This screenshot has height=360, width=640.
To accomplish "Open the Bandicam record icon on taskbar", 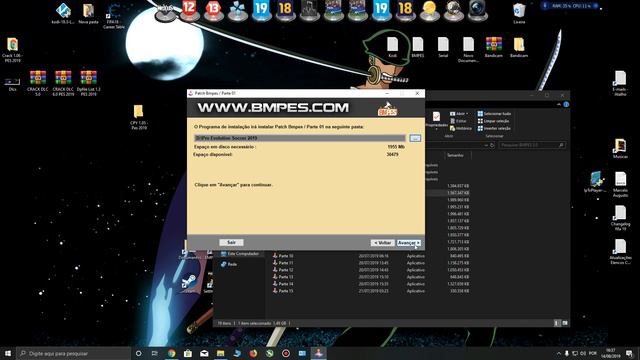I will [286, 353].
